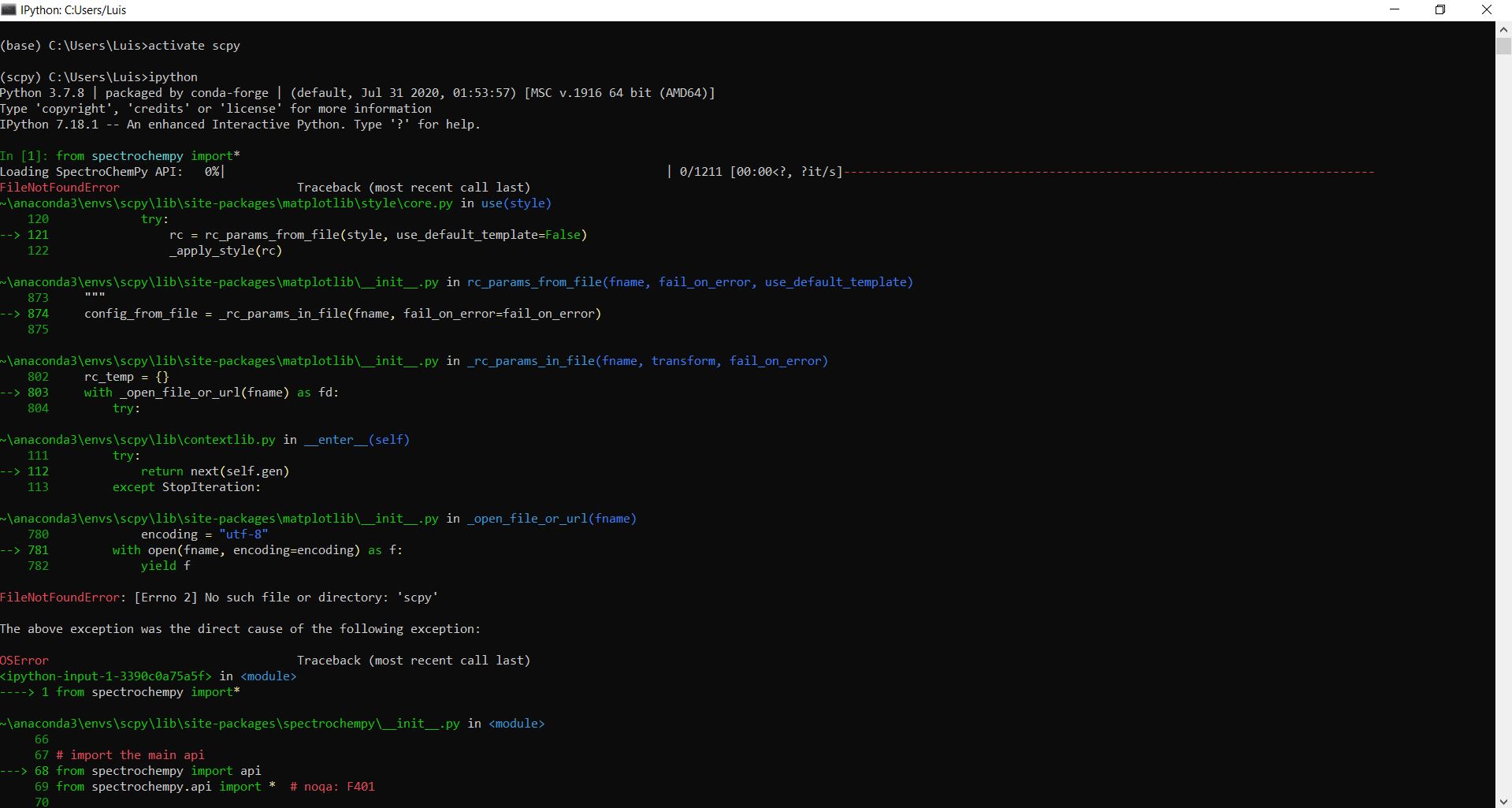
Task: Click the first red 'FileNotFoundError' heading
Action: click(x=60, y=188)
